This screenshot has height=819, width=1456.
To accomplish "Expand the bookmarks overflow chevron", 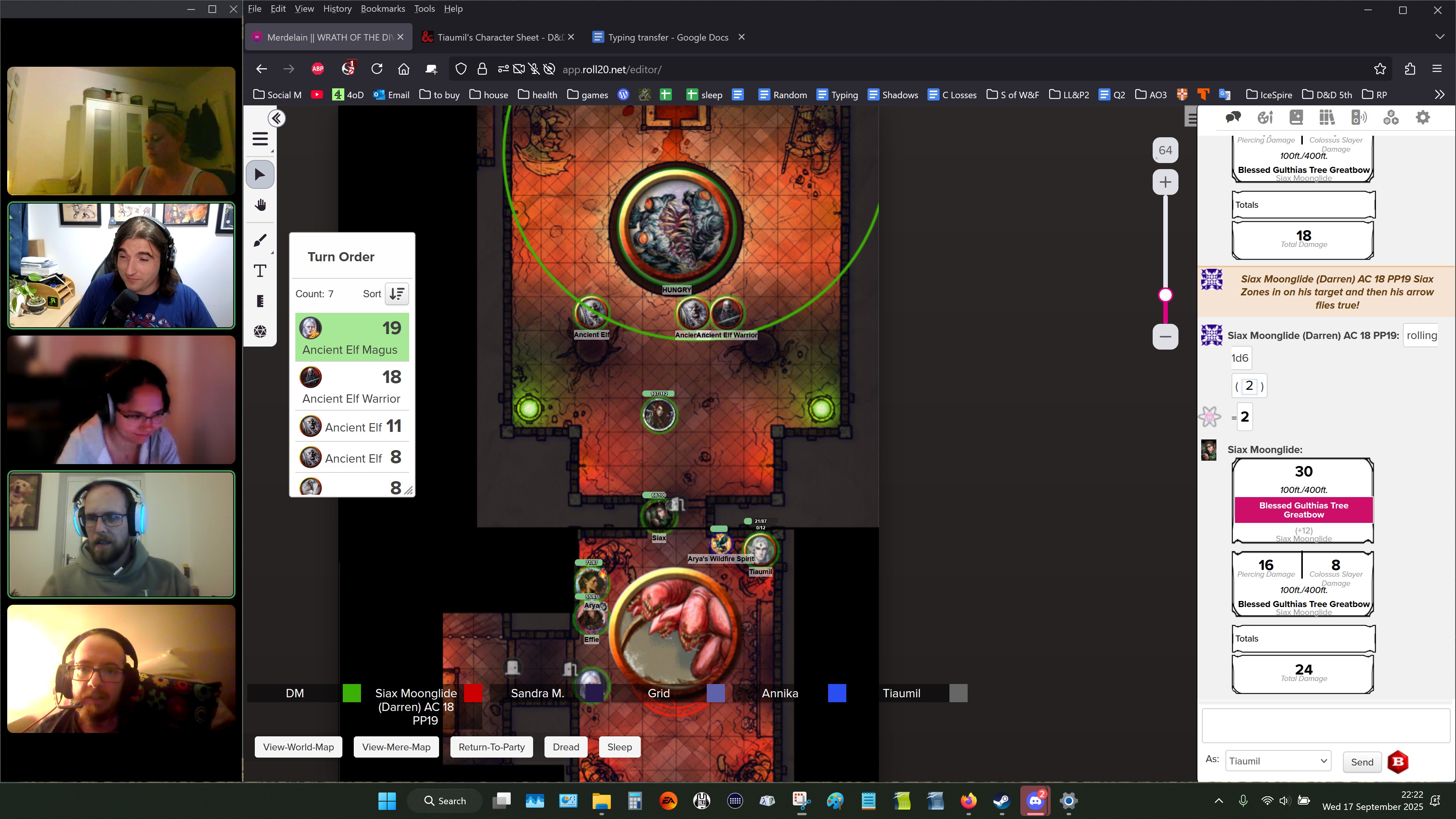I will (1439, 94).
